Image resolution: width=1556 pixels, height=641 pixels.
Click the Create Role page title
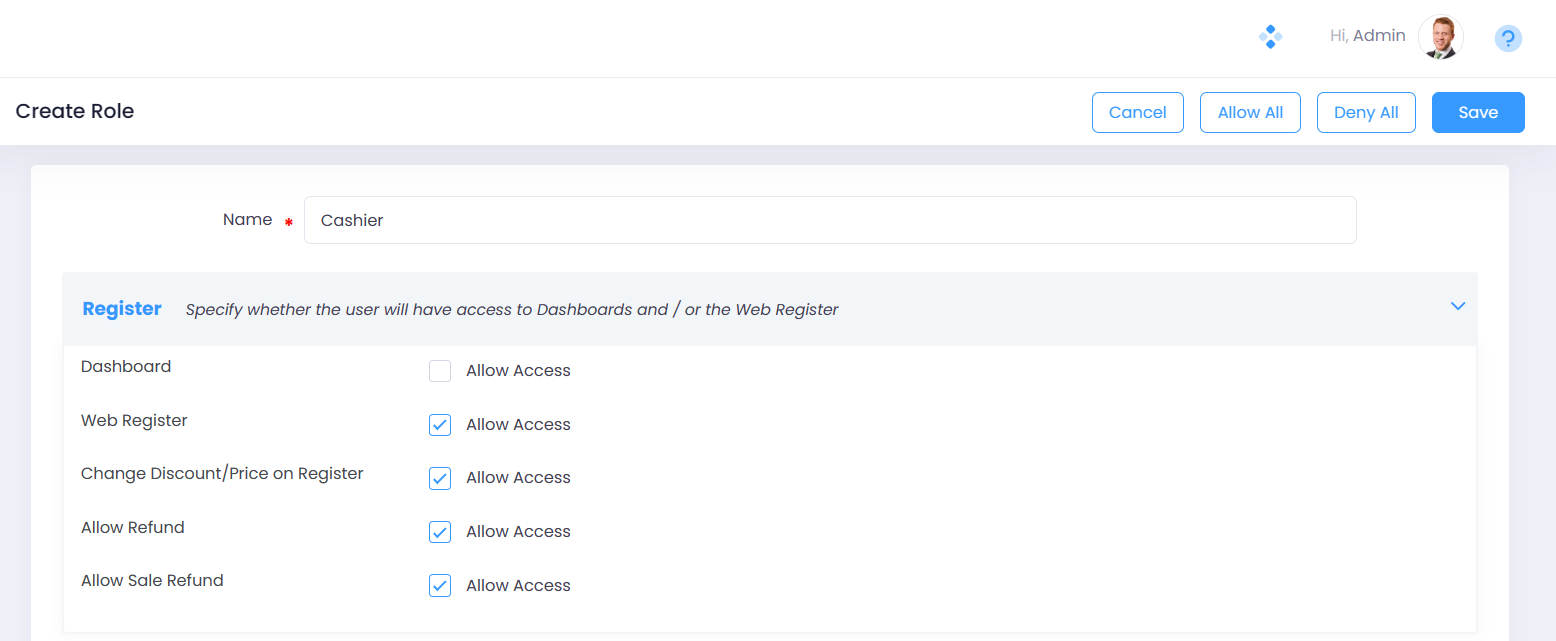75,111
